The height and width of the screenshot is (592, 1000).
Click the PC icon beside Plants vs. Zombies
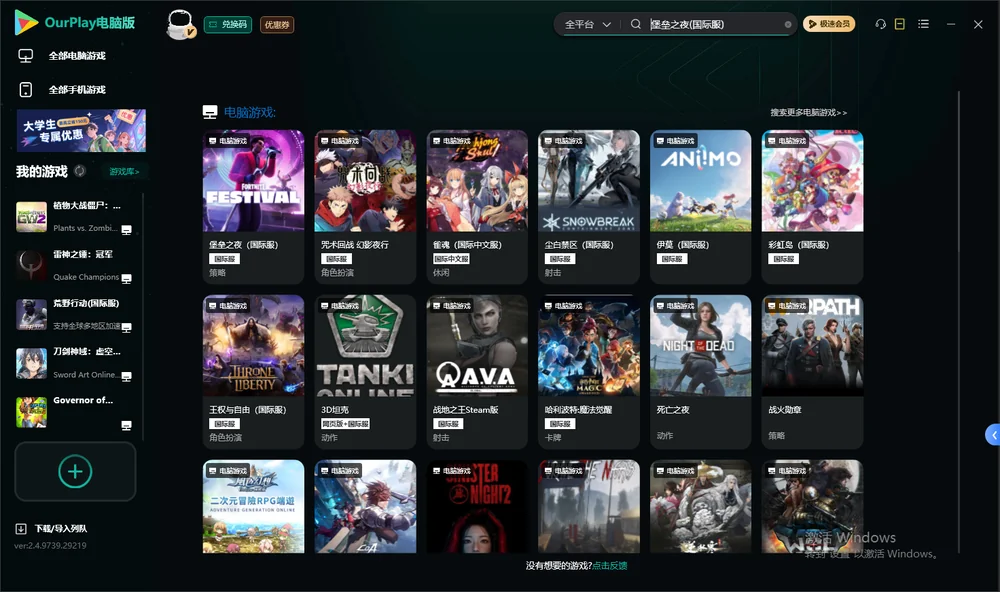point(126,230)
